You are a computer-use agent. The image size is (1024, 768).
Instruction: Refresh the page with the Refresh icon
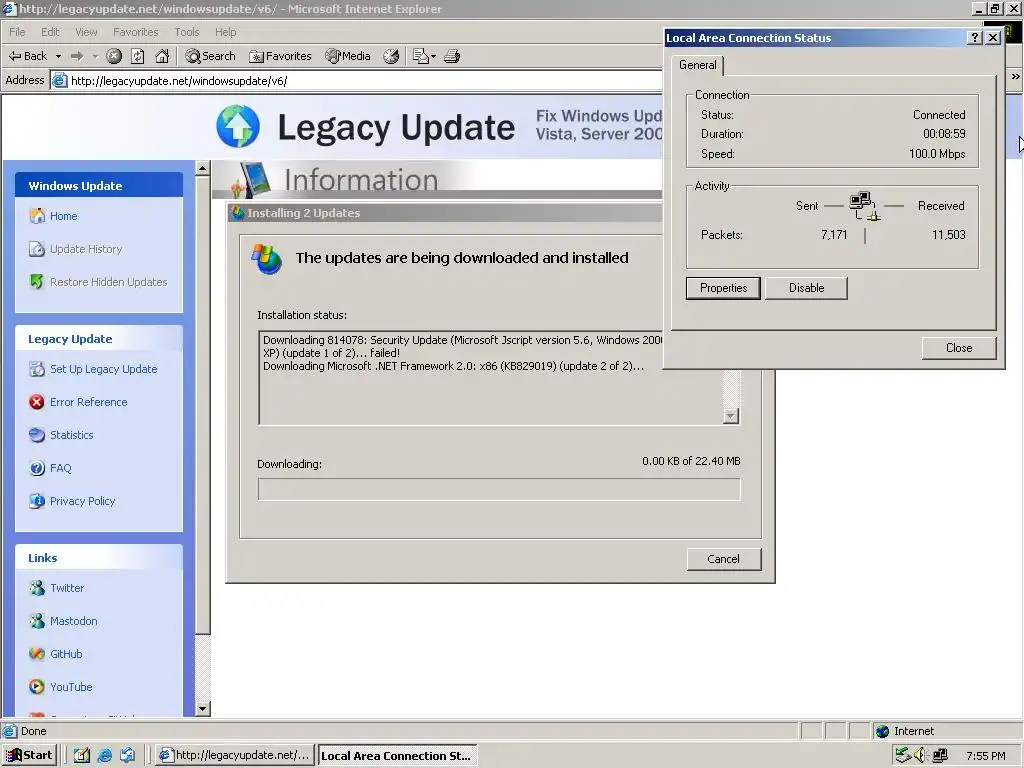click(138, 56)
